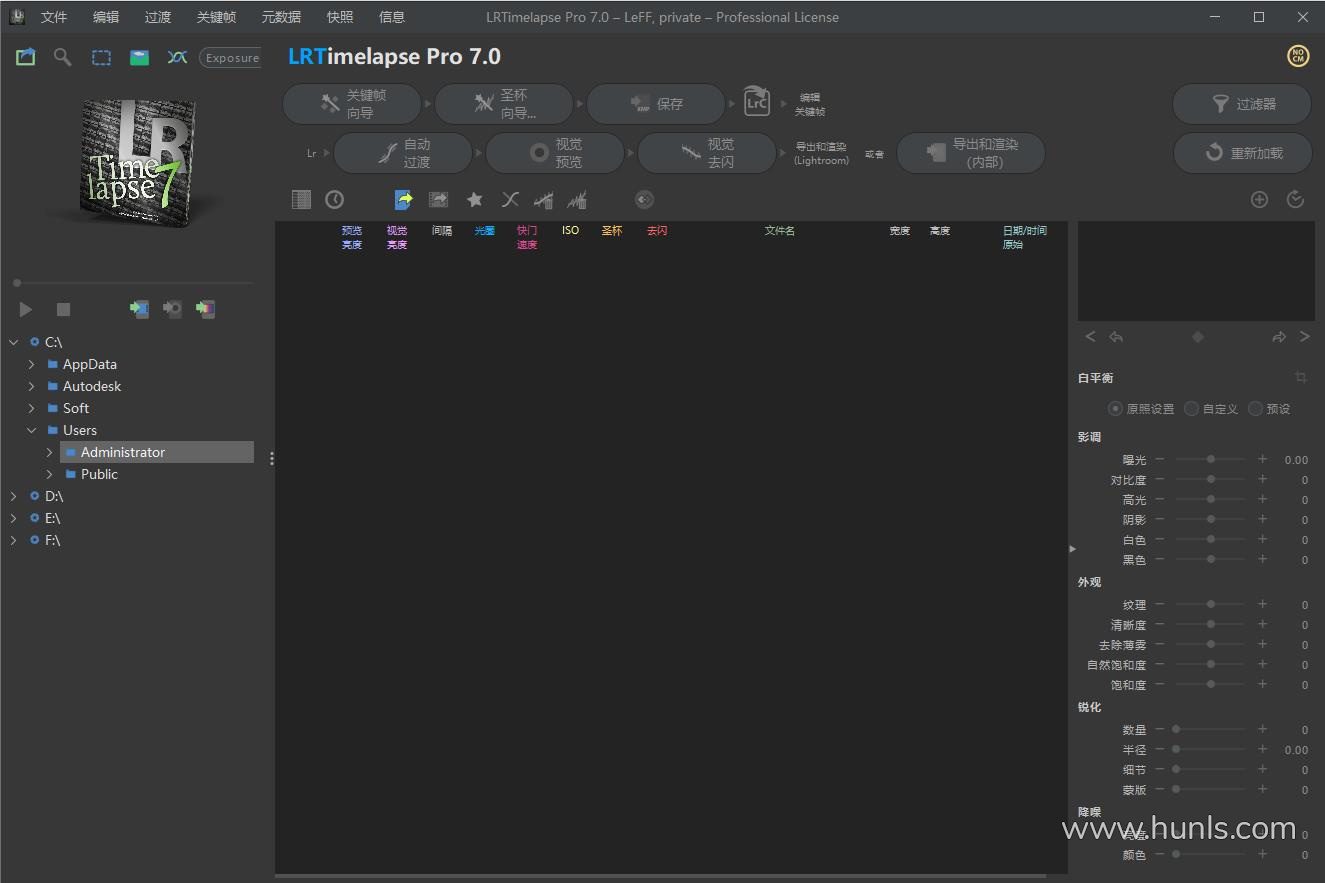The height and width of the screenshot is (883, 1325).
Task: Select the 原照设置 white balance radio
Action: [1115, 408]
